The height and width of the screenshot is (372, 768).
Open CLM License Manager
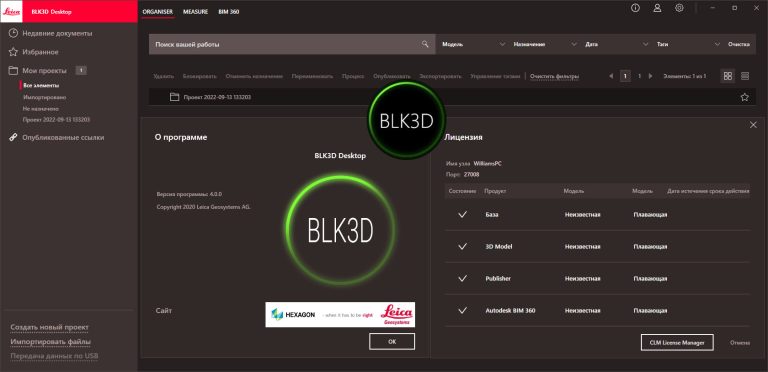(677, 343)
